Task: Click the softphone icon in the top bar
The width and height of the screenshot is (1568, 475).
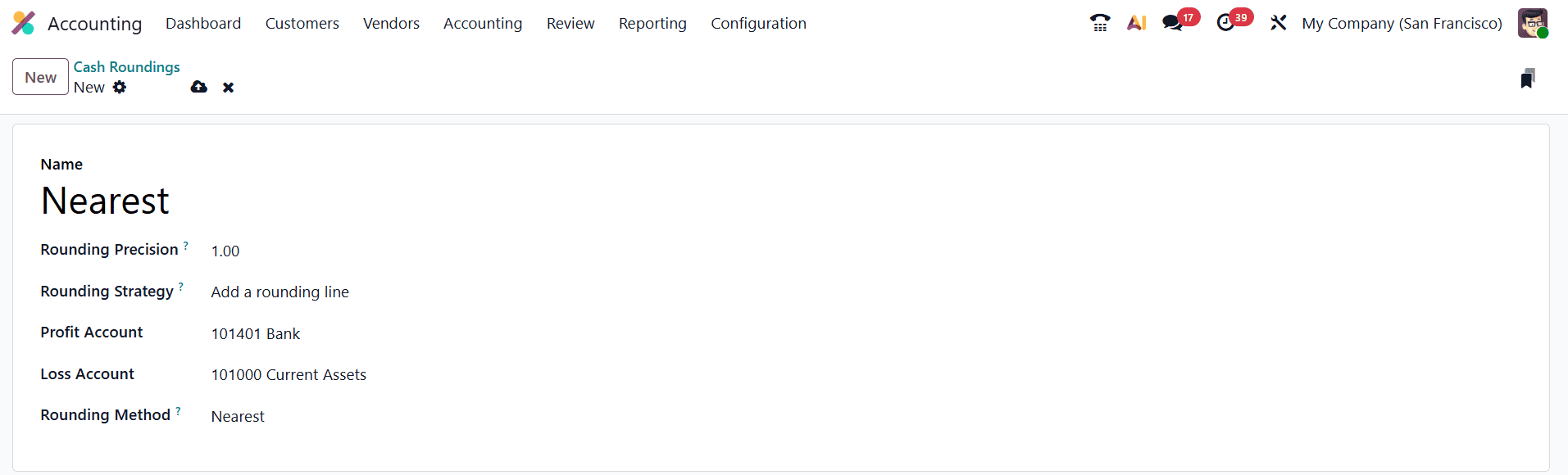Action: (x=1100, y=23)
